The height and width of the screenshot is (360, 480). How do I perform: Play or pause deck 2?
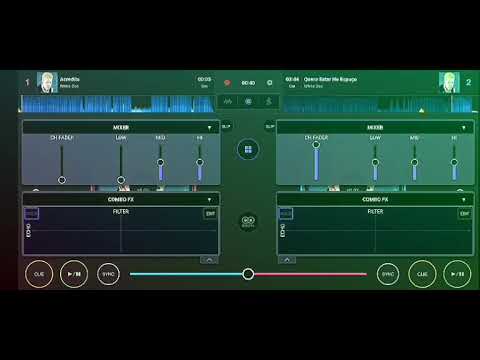coord(457,274)
